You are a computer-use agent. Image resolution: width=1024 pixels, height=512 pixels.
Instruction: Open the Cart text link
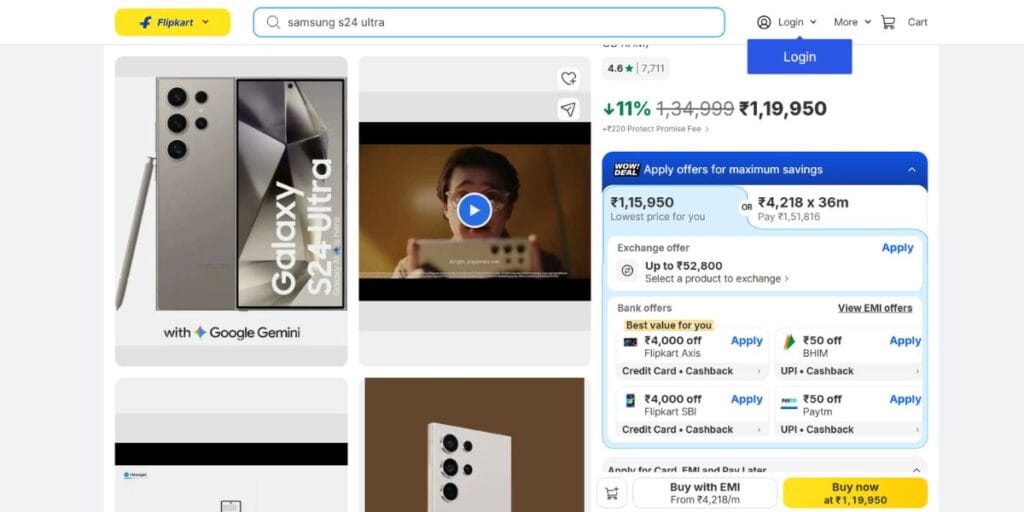[x=917, y=22]
